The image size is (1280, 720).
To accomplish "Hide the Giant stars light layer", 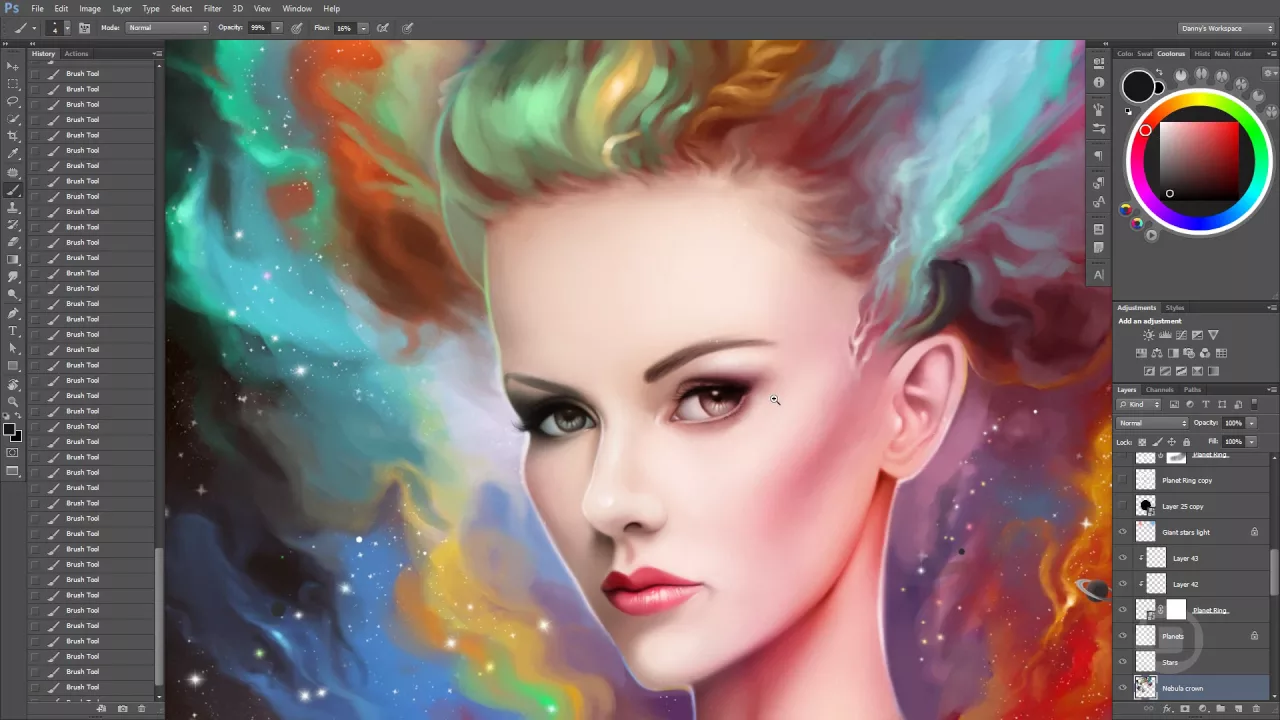I will [x=1122, y=532].
